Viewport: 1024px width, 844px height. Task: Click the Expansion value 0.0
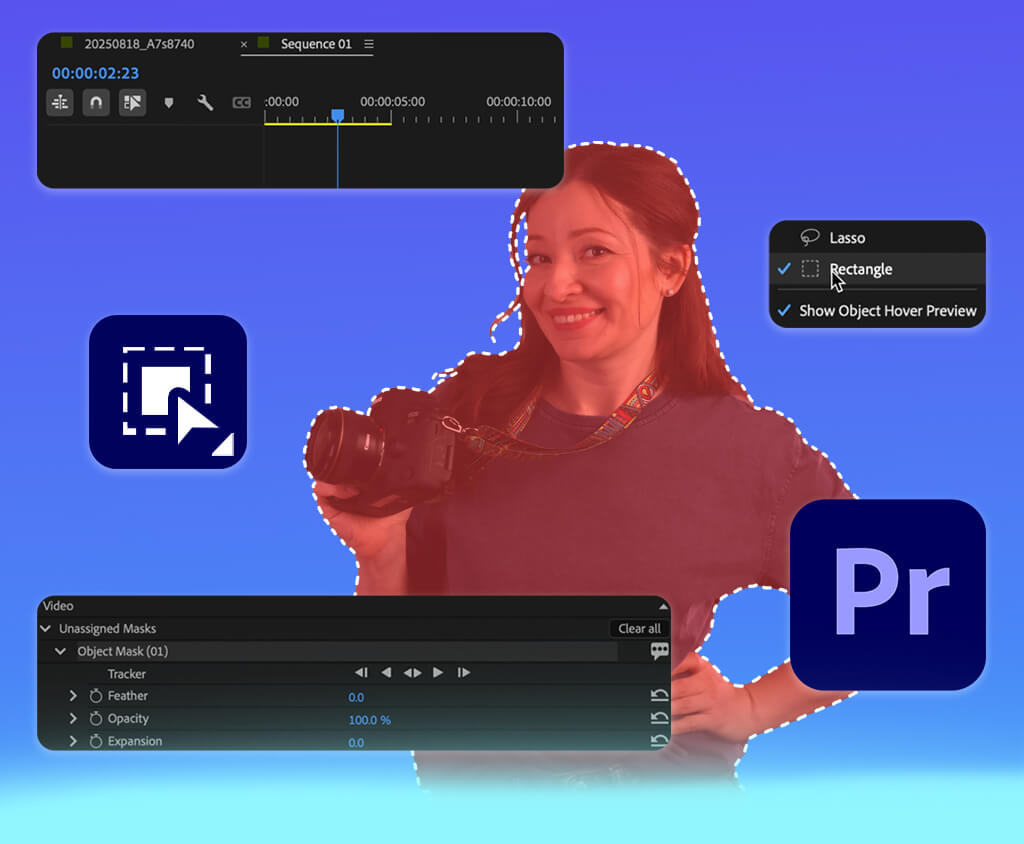(356, 743)
